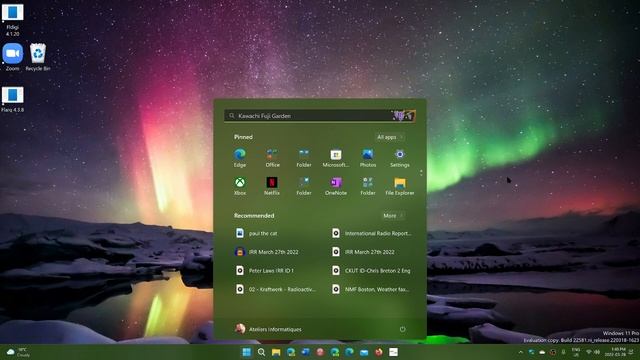Launch the Xbox app

coord(240,186)
